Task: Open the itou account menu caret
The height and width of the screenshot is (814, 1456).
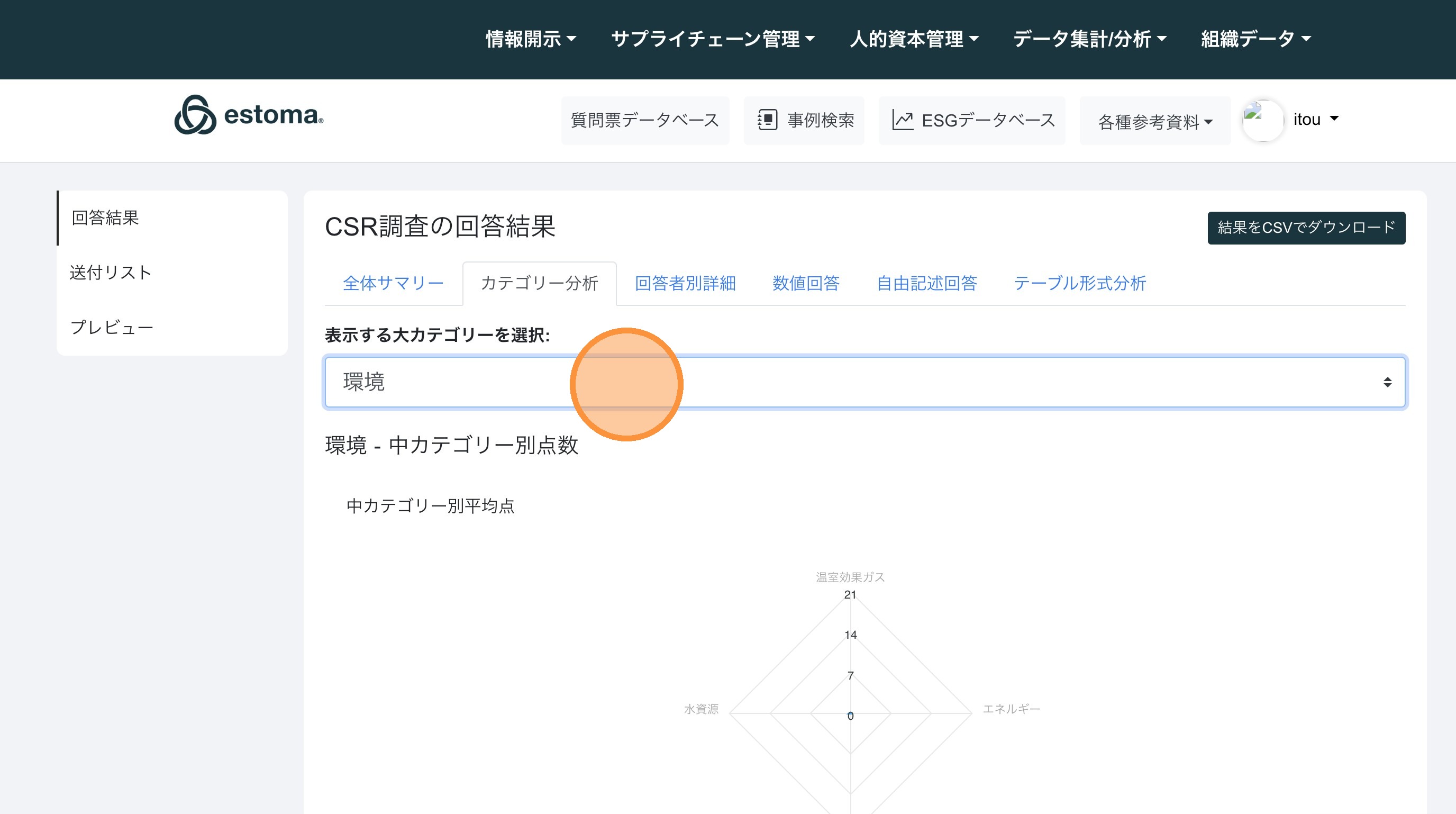Action: tap(1334, 119)
